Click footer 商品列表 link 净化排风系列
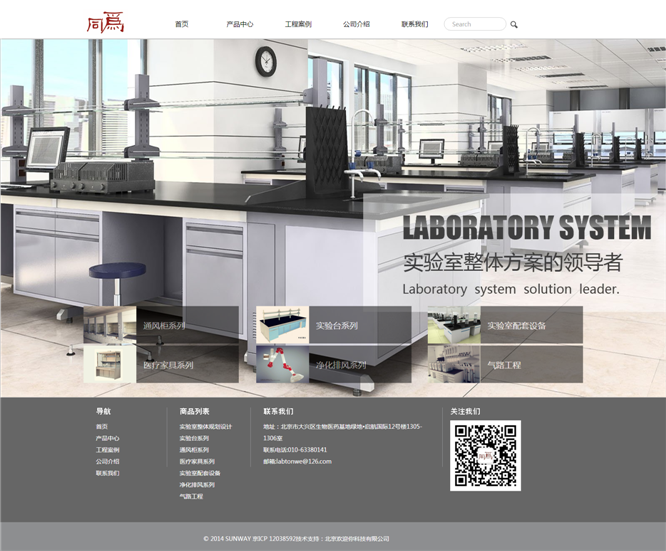Viewport: 666px width, 551px height. [x=197, y=485]
